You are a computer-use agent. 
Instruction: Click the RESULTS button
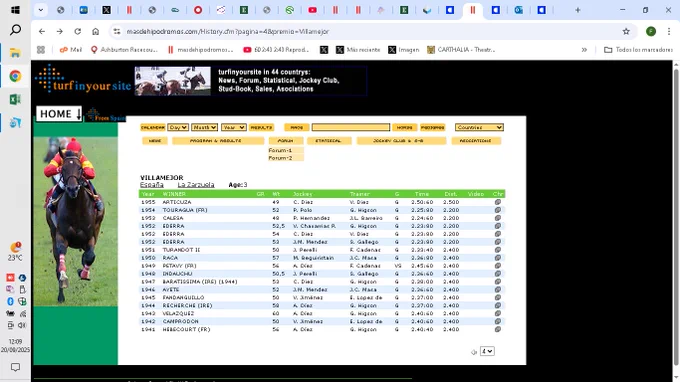262,127
